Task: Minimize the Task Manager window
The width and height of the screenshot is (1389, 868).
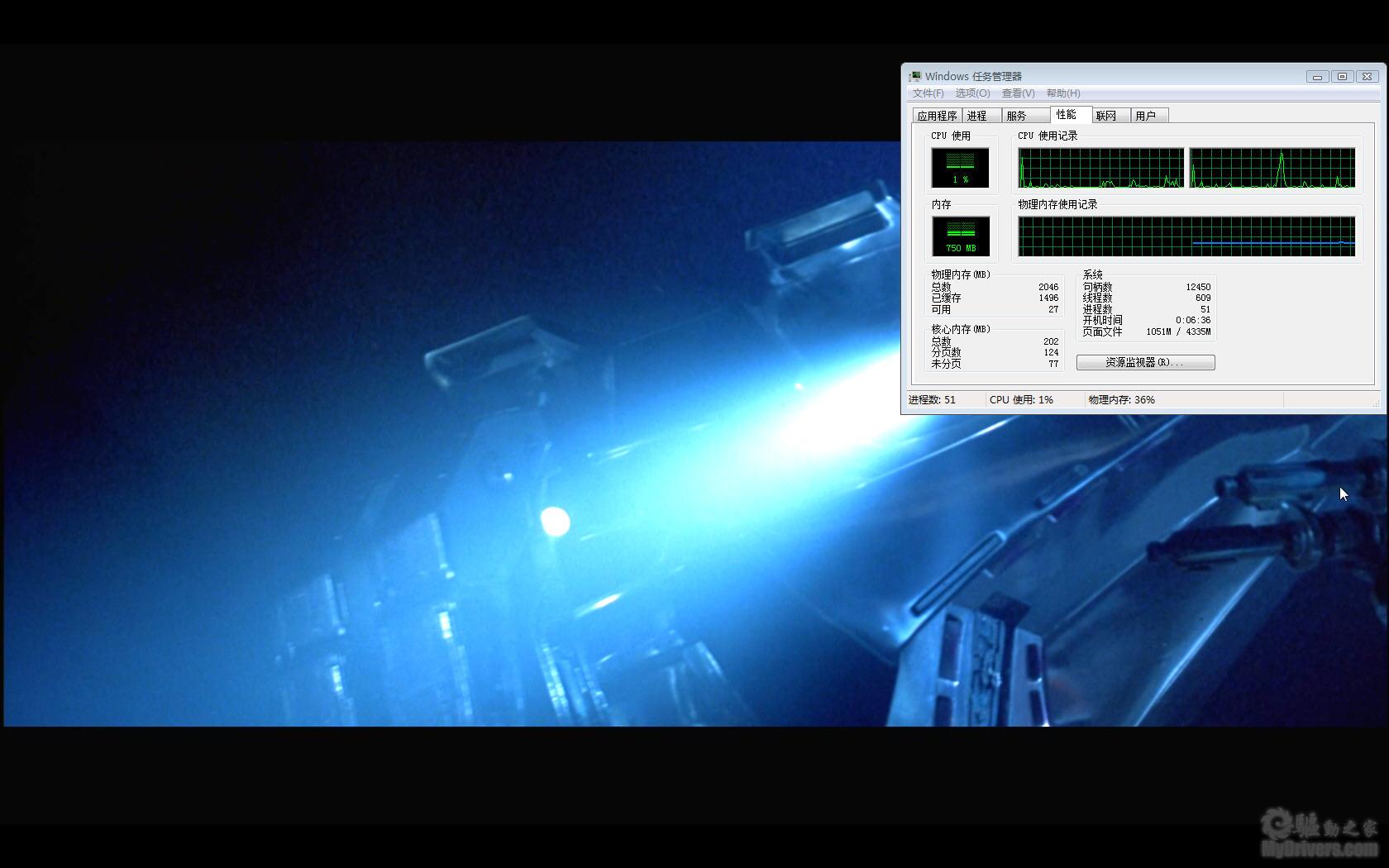Action: [x=1317, y=76]
